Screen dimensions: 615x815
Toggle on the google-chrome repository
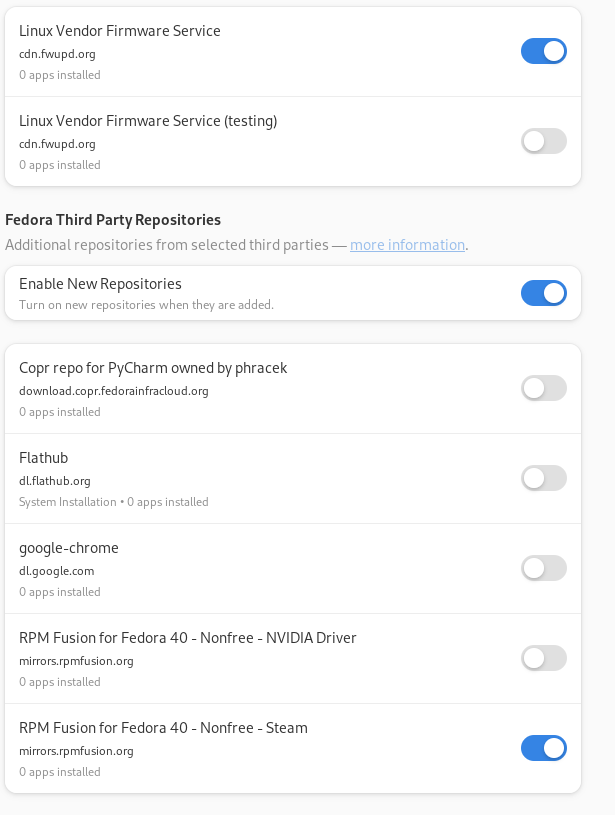pos(543,568)
